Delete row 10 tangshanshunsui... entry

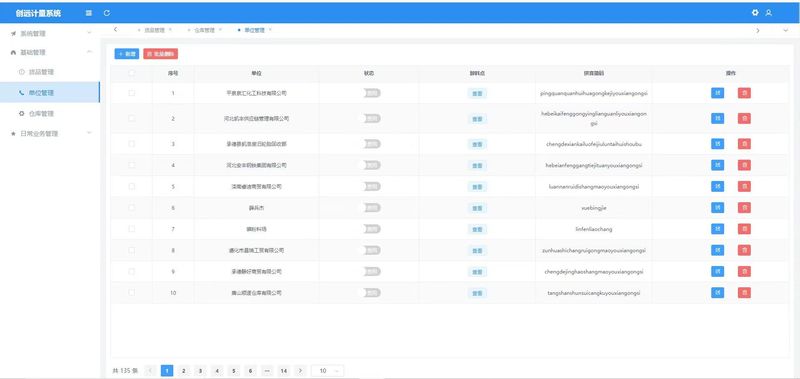pyautogui.click(x=744, y=293)
